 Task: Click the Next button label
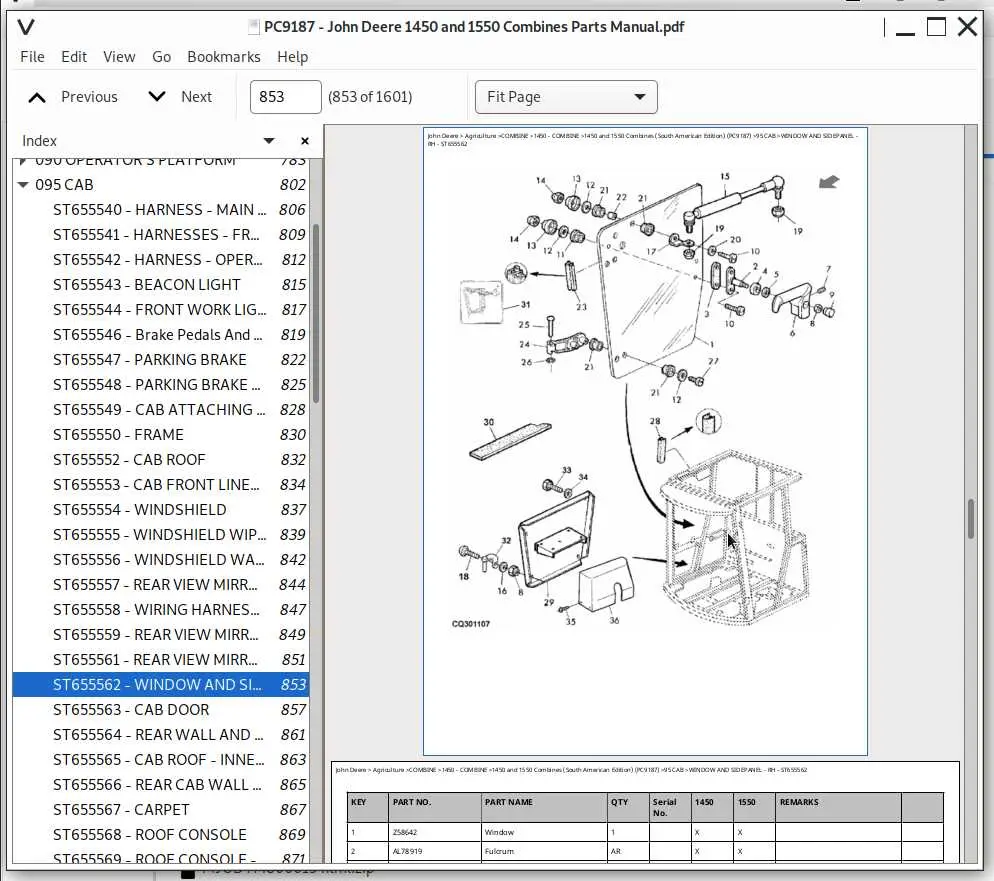pos(197,97)
